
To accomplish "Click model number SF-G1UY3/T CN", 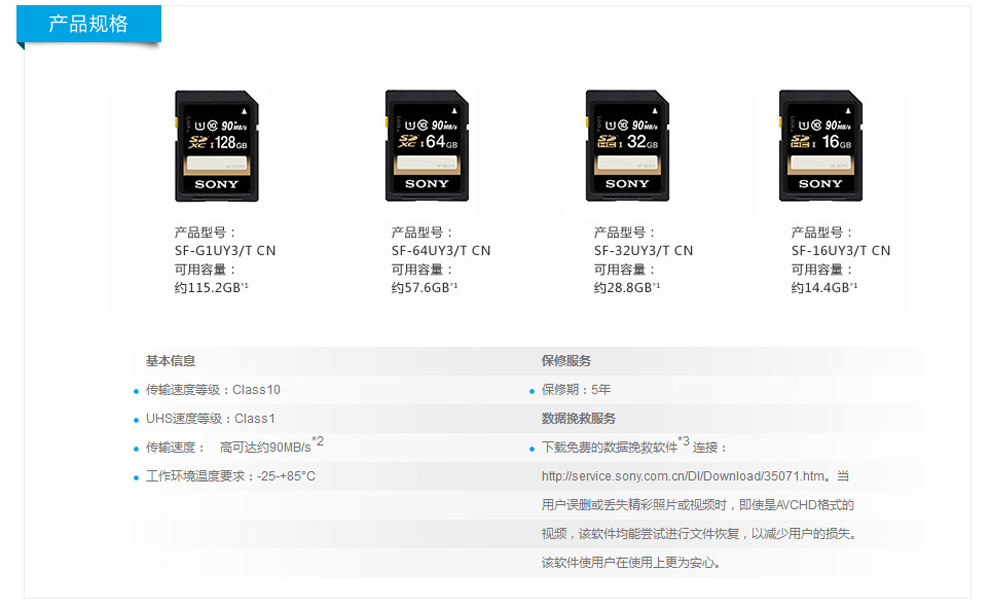I will point(225,251).
